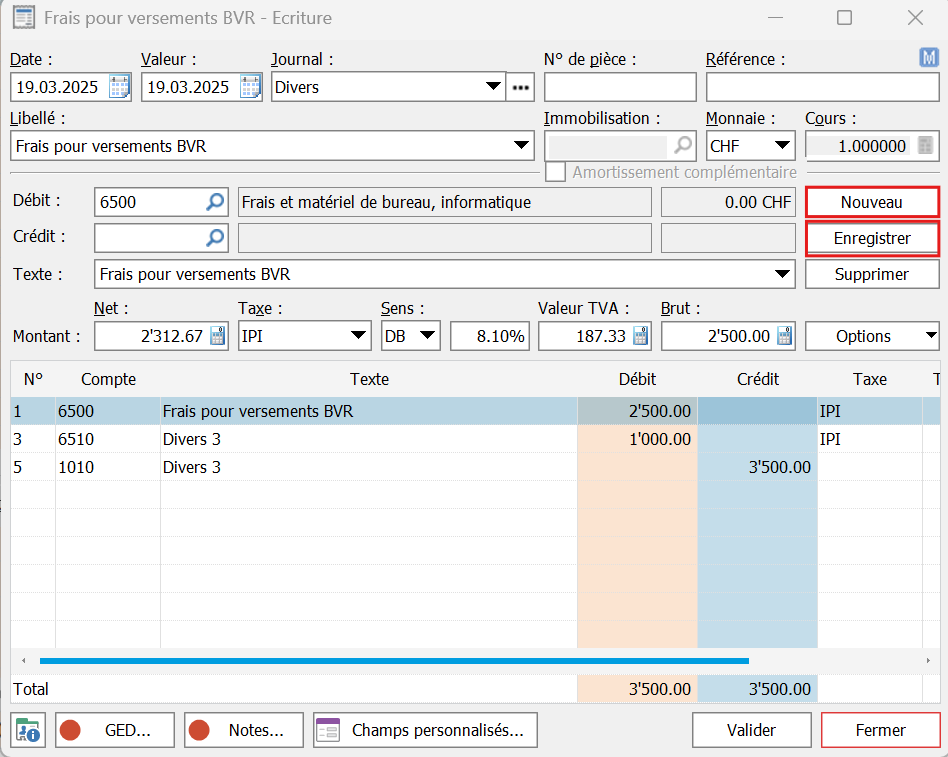Click the Valider button
The image size is (948, 757).
coord(751,730)
